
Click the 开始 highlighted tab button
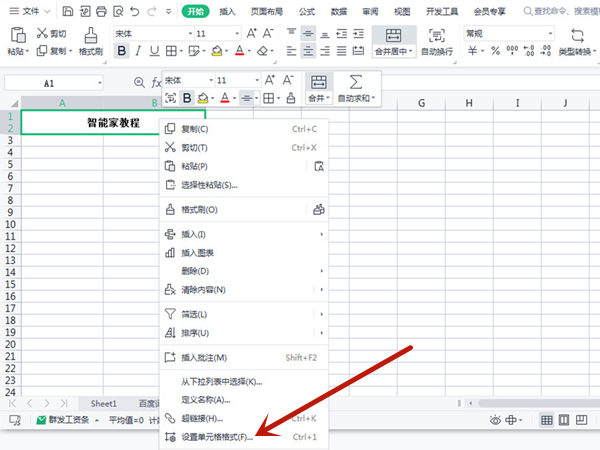(x=195, y=11)
